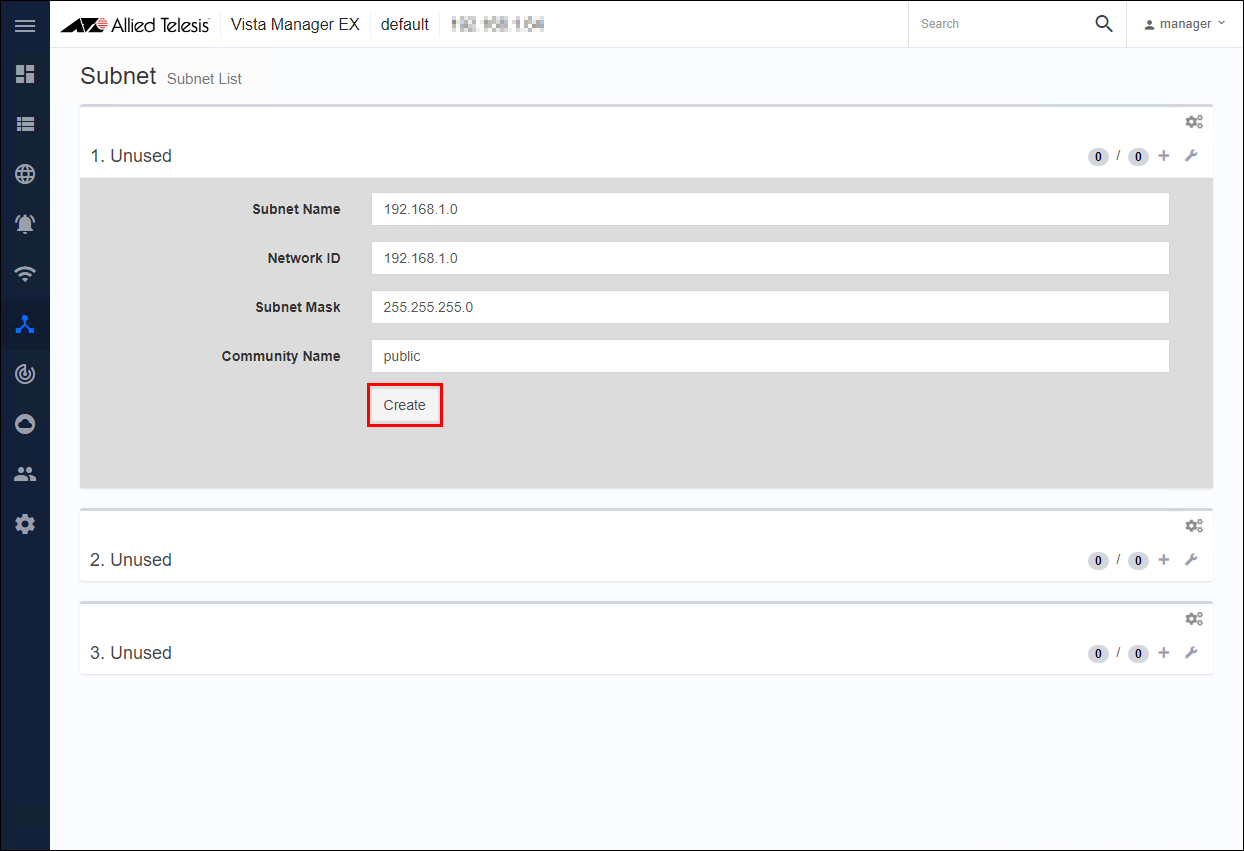Viewport: 1244px width, 851px height.
Task: Open the alarm bell sidebar icon
Action: [25, 224]
